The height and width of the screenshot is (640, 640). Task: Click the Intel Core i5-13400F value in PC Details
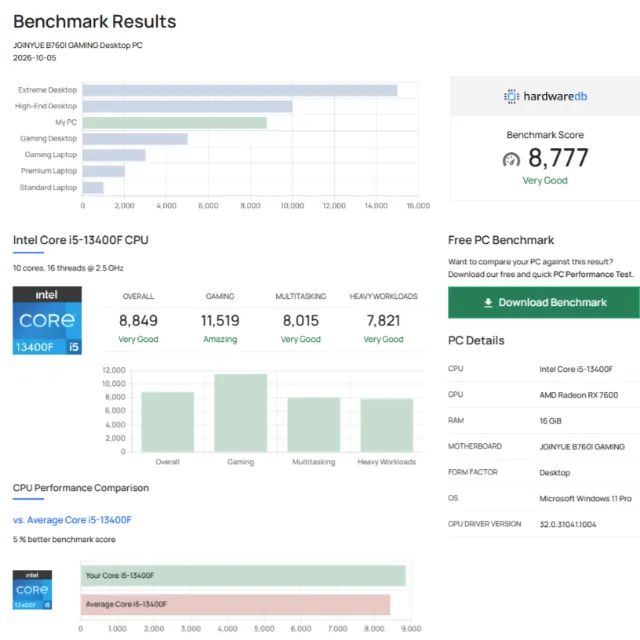(x=576, y=369)
